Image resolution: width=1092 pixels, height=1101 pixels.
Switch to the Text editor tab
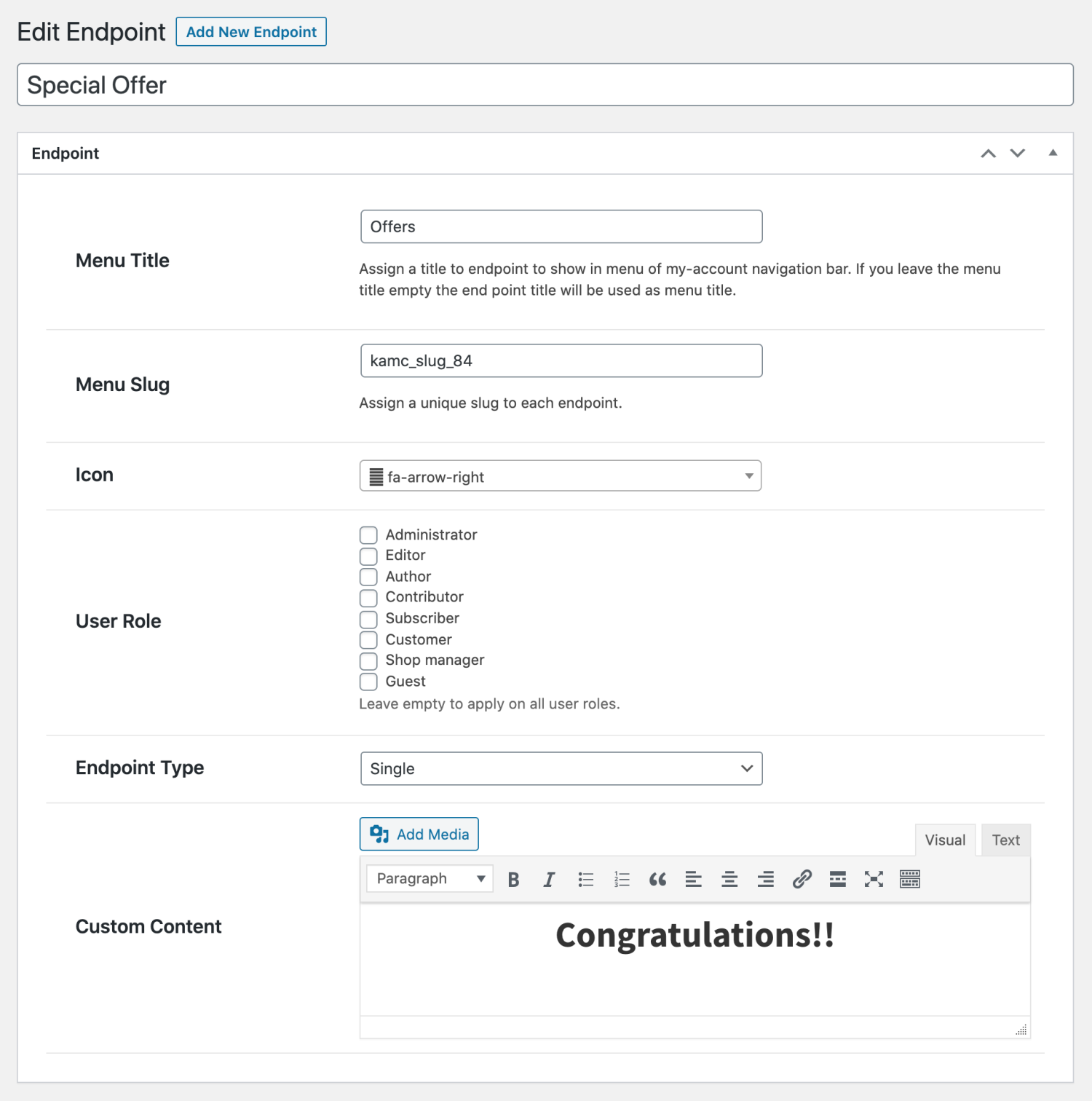(x=1005, y=840)
